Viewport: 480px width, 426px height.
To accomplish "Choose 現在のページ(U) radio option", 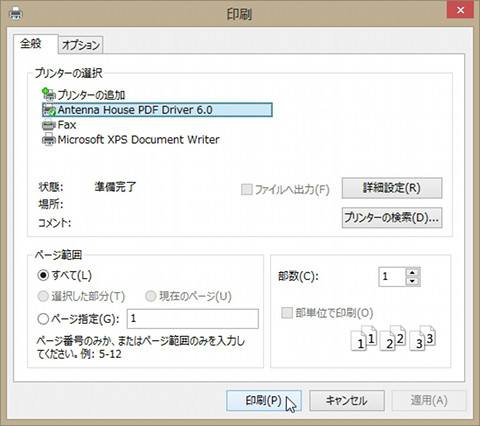I will click(151, 296).
